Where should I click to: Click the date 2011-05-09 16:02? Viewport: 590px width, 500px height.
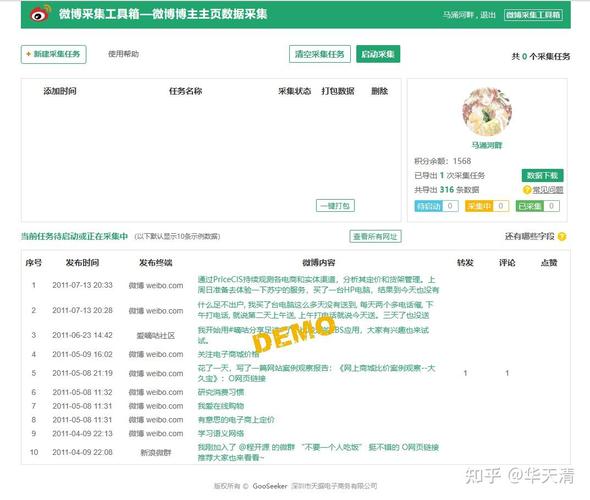82,354
